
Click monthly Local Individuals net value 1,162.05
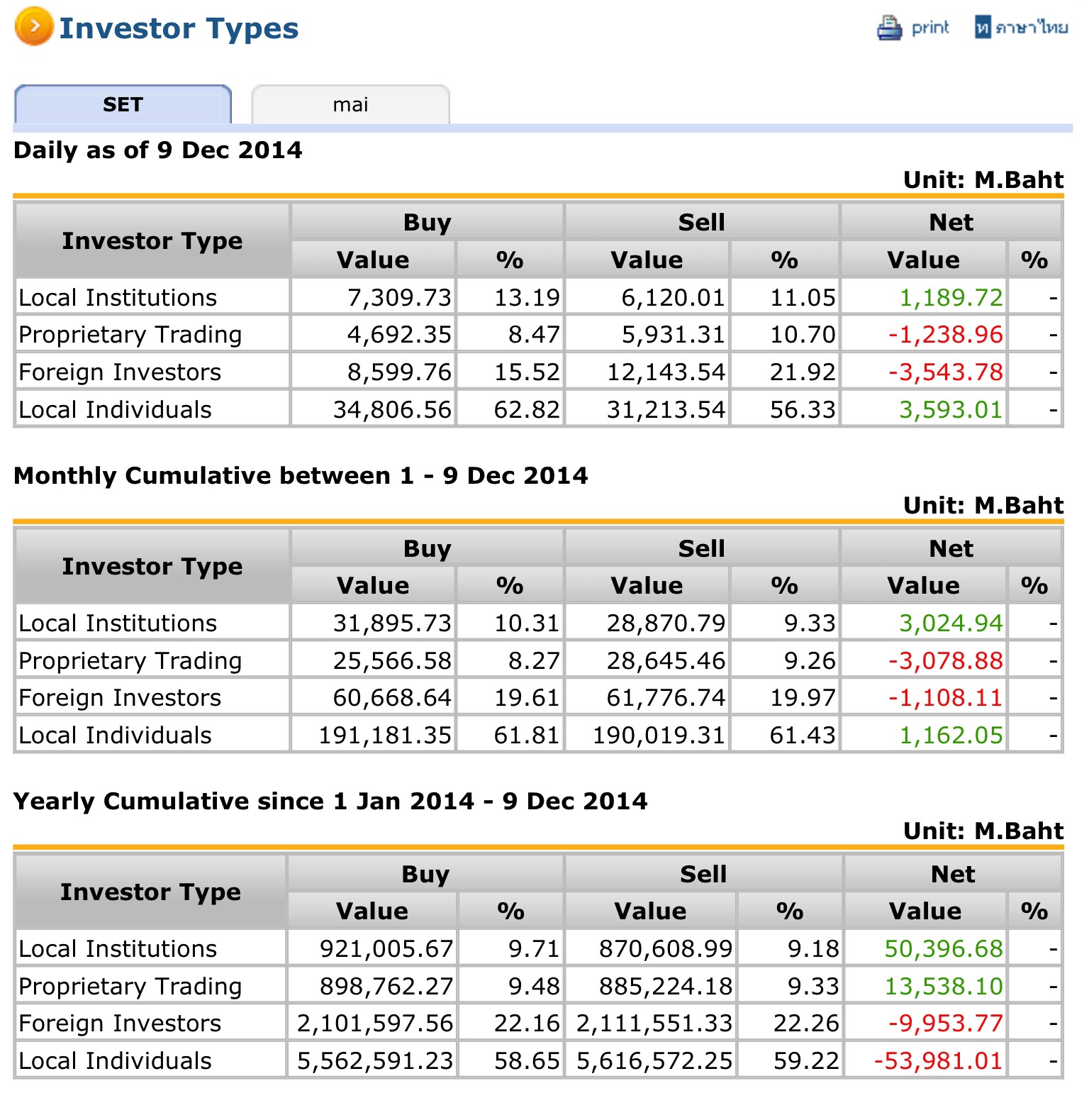point(951,735)
